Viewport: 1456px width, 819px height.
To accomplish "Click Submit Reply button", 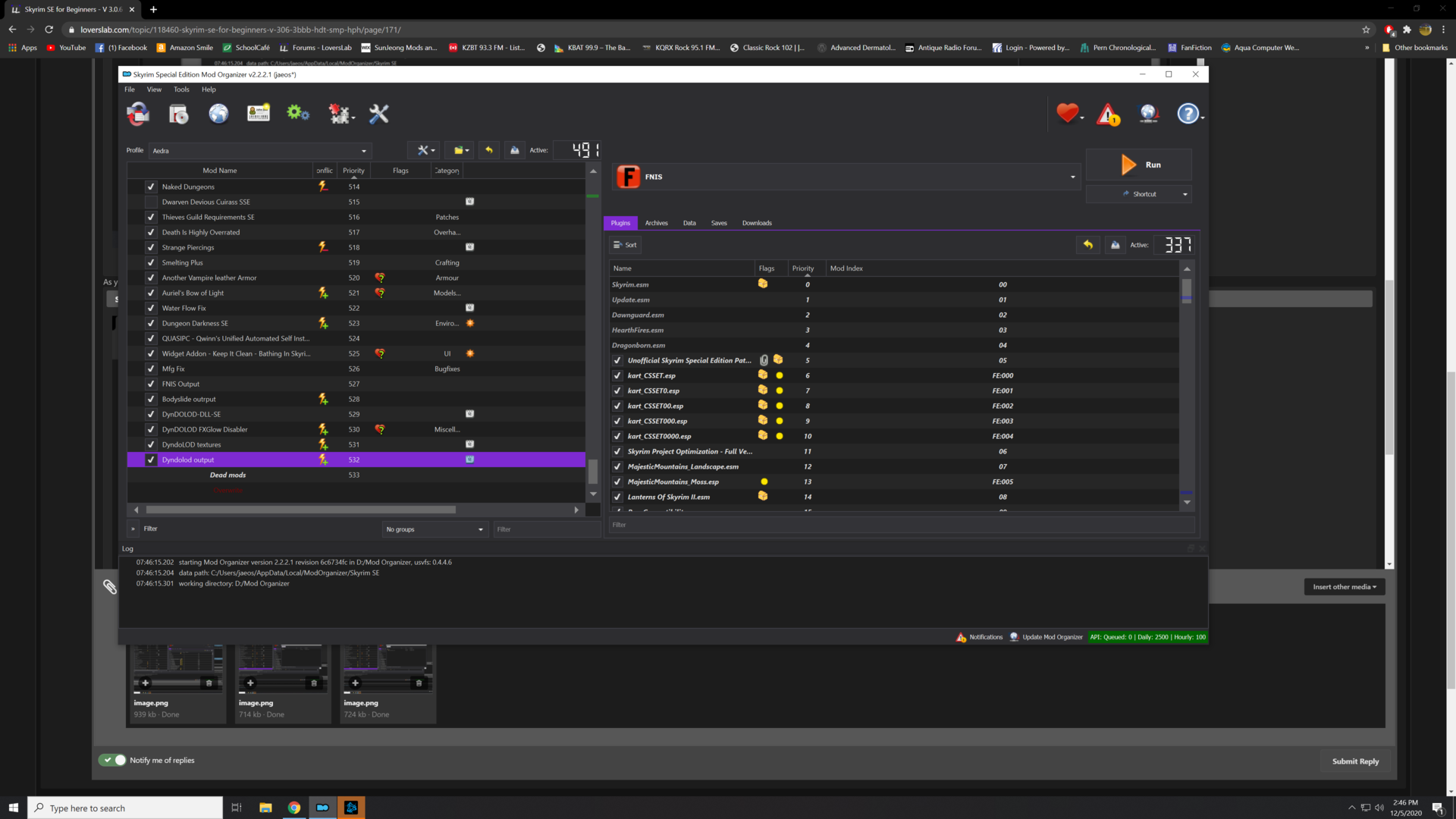I will point(1355,761).
